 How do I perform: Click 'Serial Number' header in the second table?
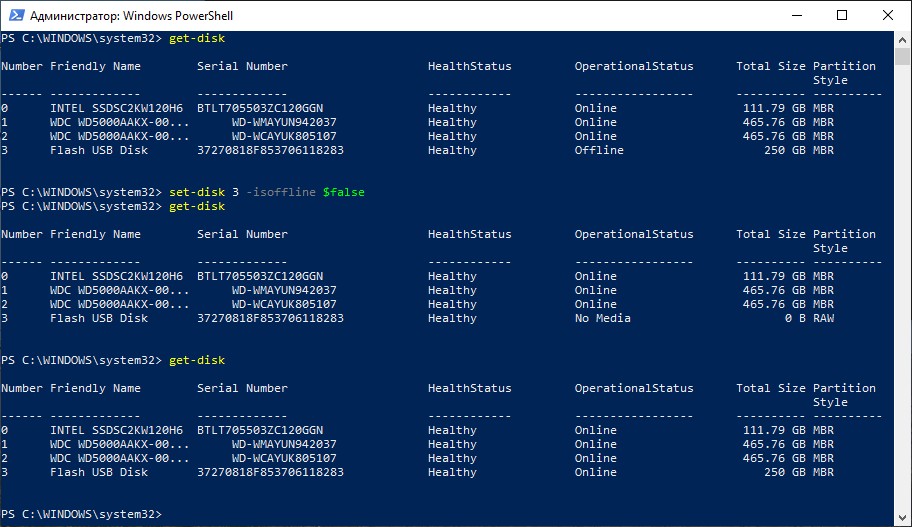click(242, 234)
